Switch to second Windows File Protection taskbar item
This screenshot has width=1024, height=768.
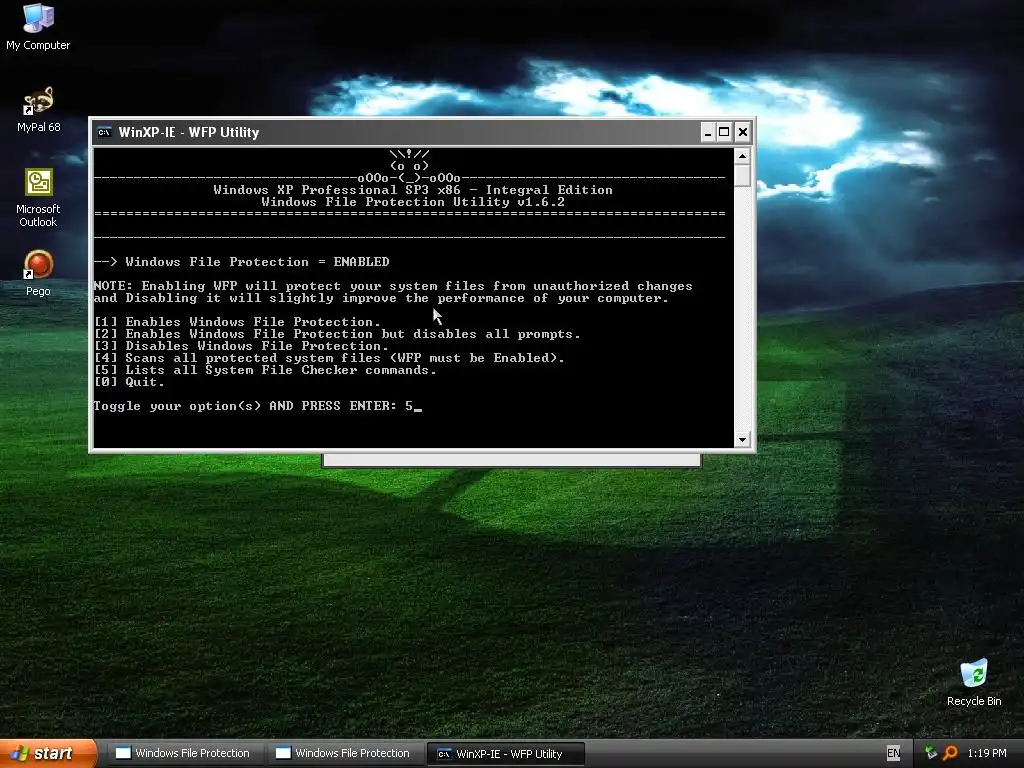pos(343,754)
